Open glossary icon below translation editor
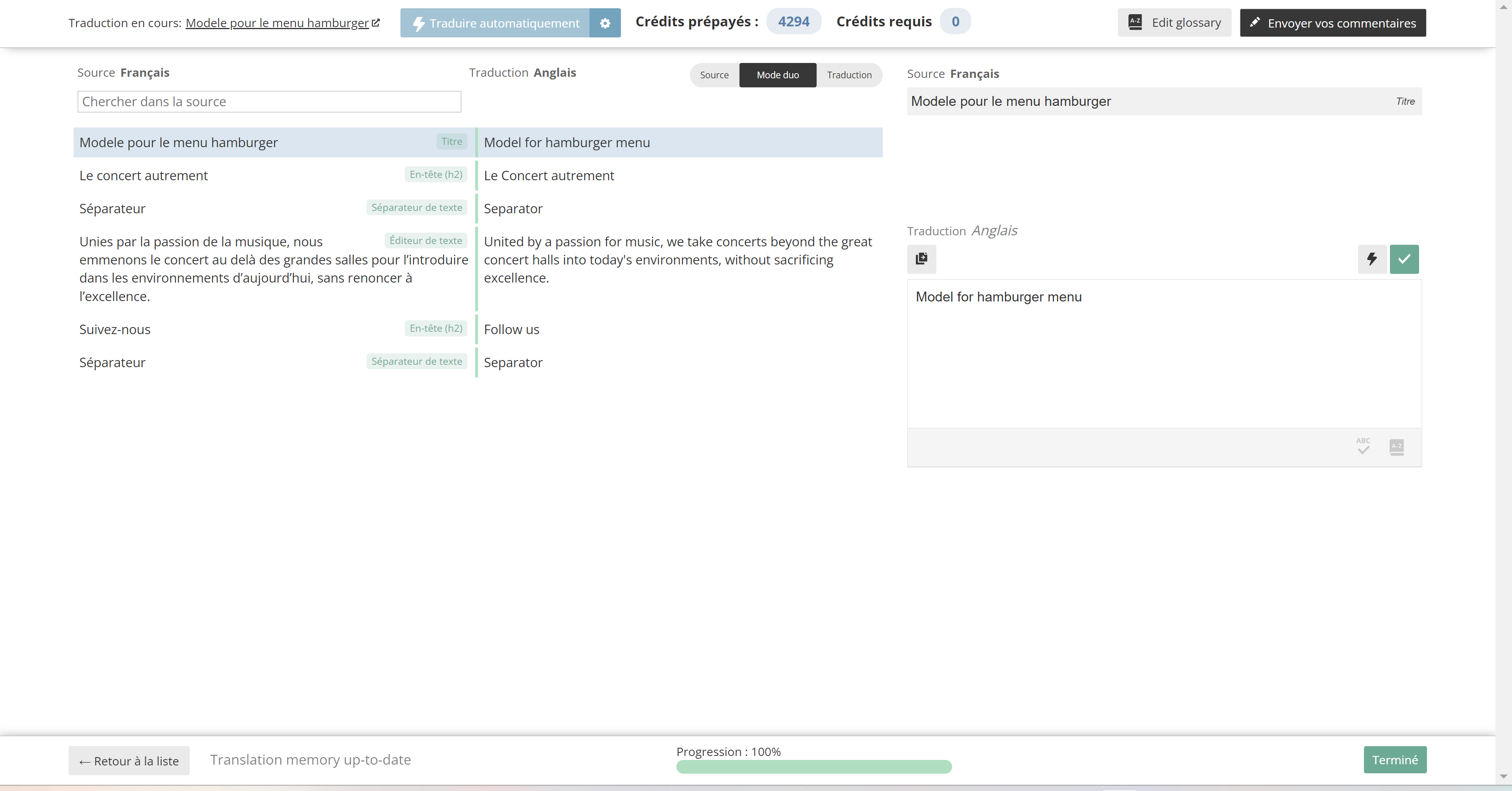The image size is (1512, 791). click(1397, 447)
